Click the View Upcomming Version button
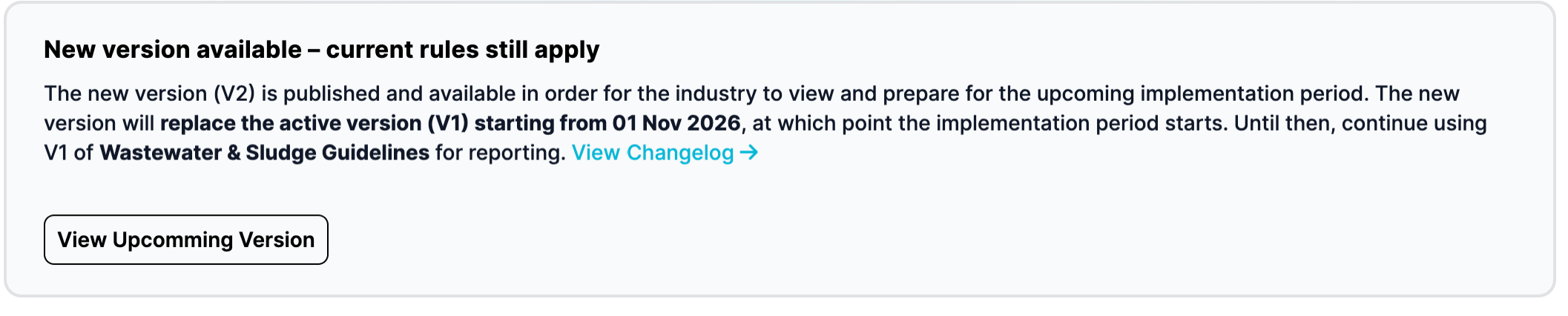The height and width of the screenshot is (316, 1568). [186, 240]
